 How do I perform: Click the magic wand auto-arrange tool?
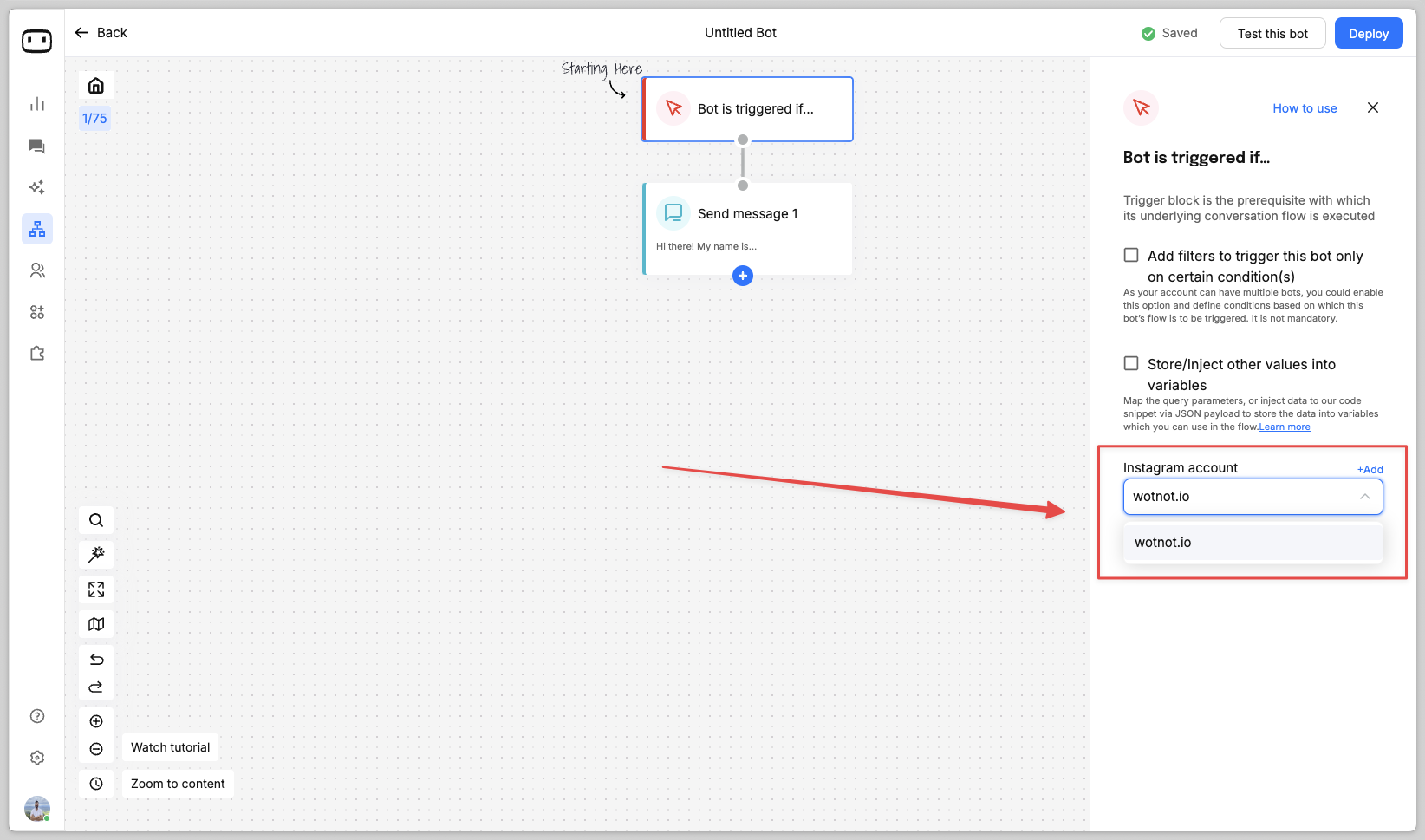pos(96,555)
